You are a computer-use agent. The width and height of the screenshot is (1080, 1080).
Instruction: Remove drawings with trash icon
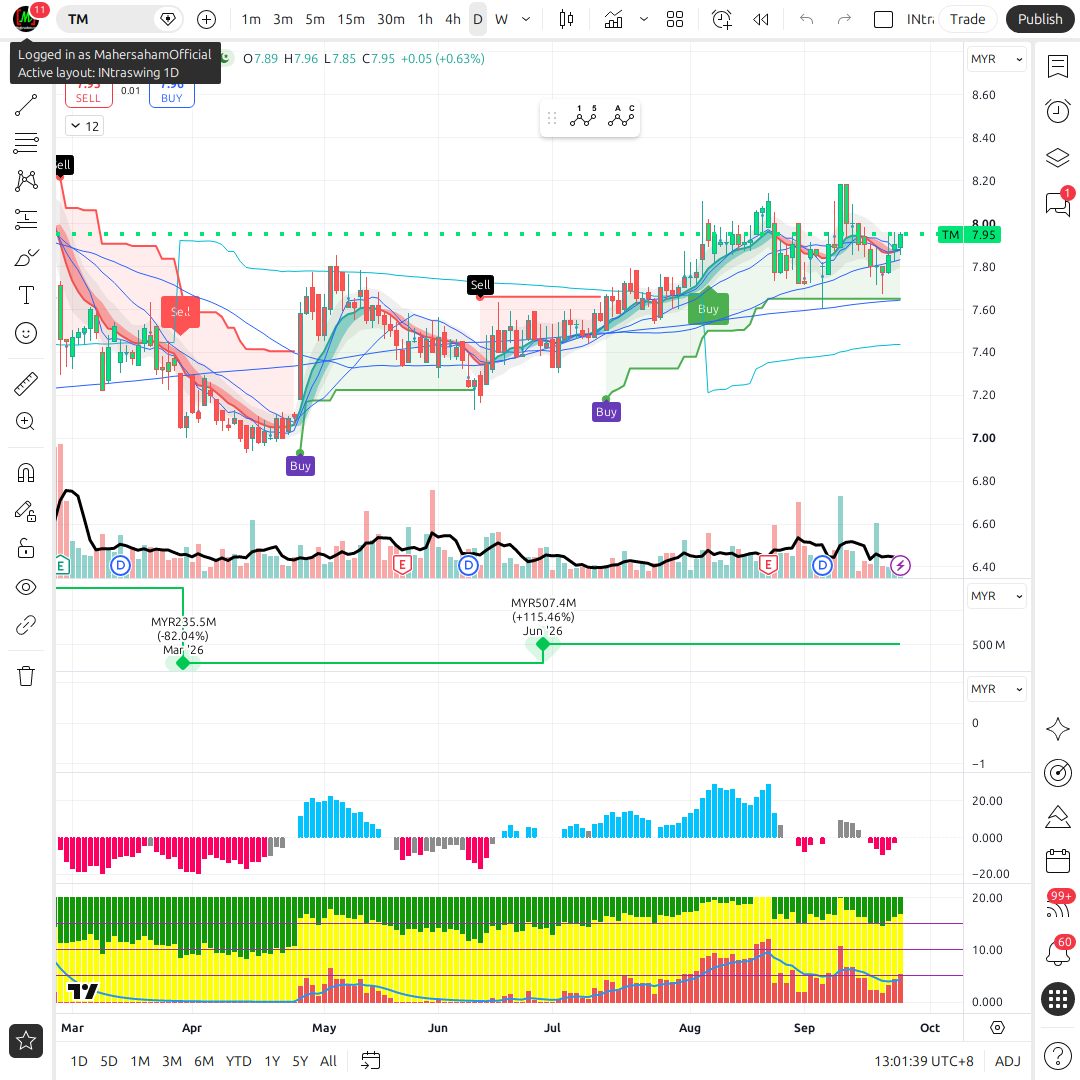(25, 676)
